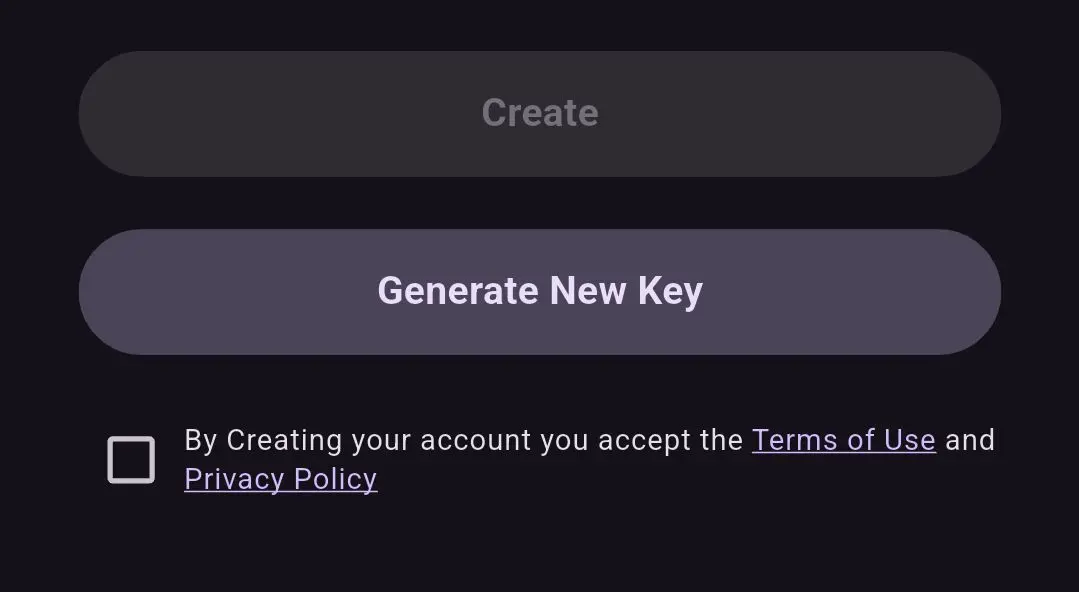Tap the greyed-out Create button
This screenshot has width=1079, height=592.
click(539, 113)
